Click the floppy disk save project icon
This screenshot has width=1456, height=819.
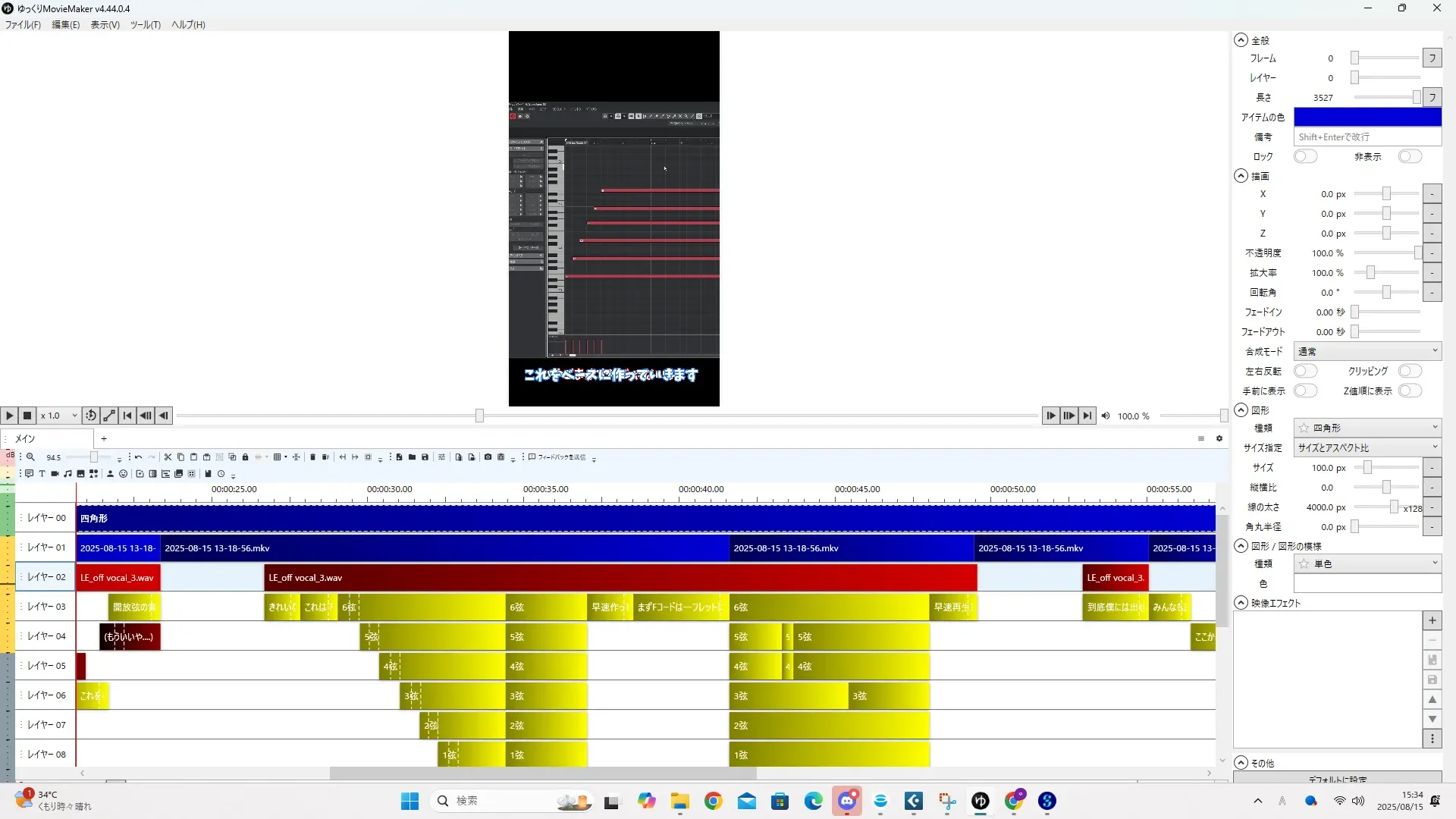coord(425,457)
